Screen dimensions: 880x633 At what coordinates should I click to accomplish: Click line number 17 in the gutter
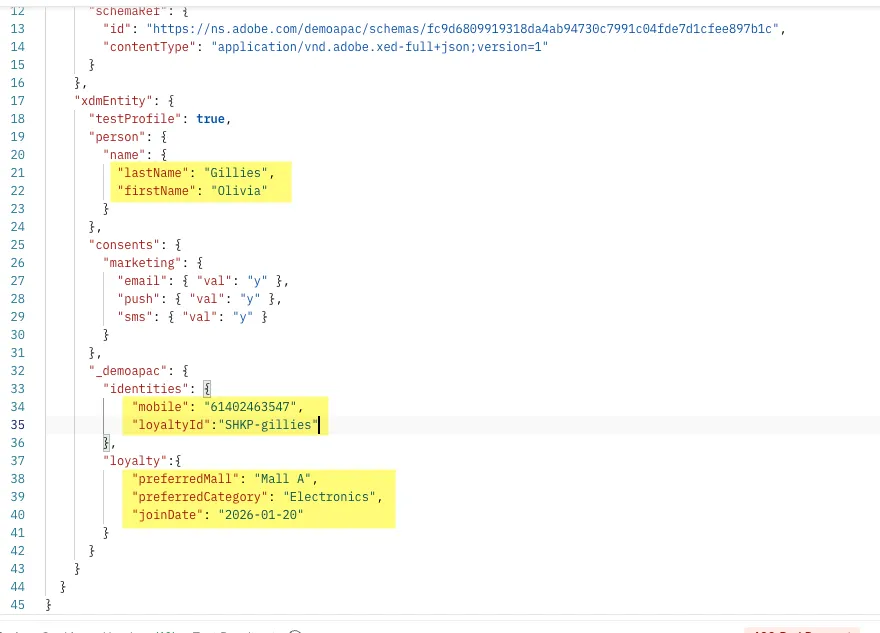[17, 100]
